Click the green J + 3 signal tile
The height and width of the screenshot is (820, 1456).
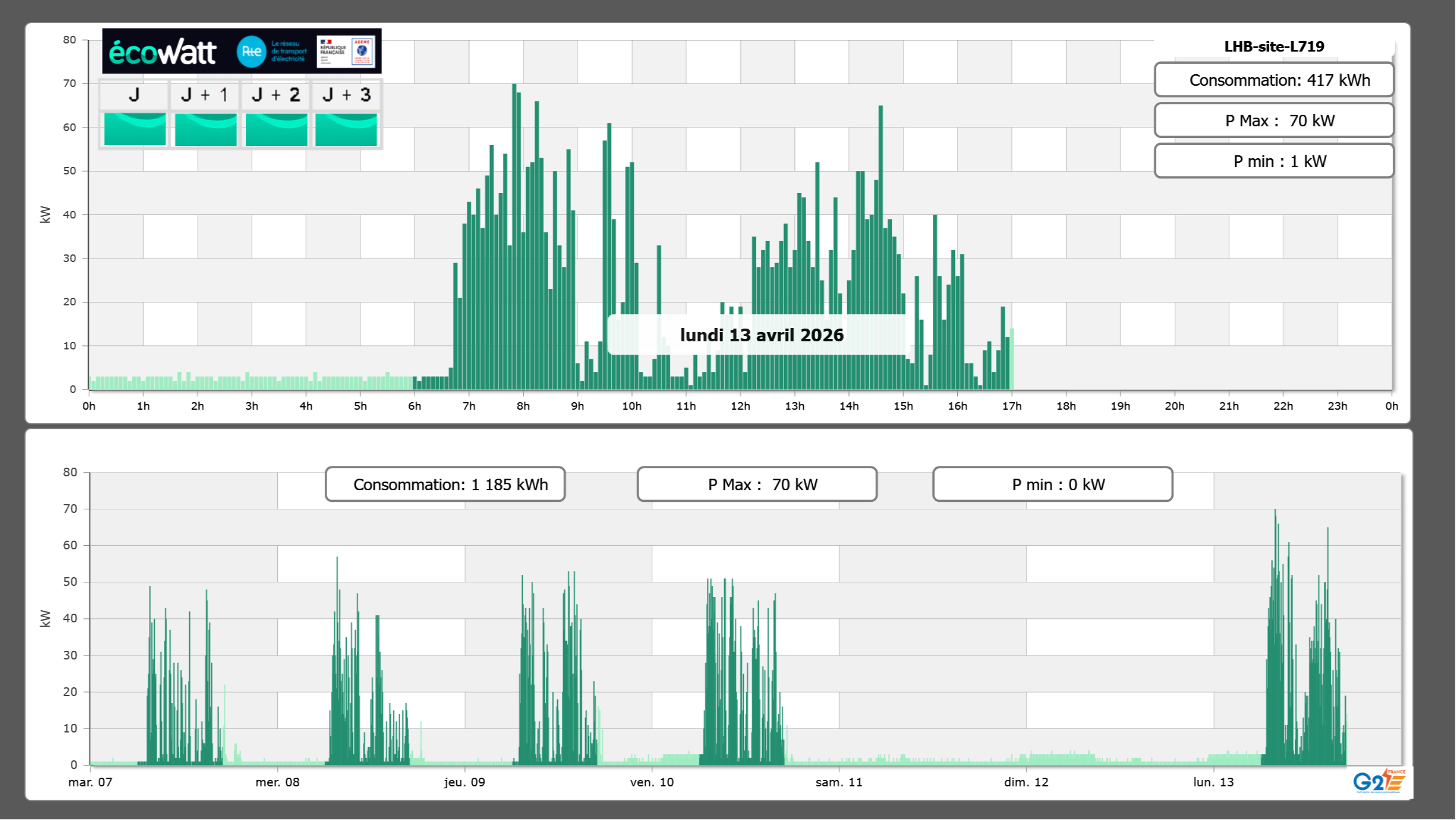click(346, 129)
